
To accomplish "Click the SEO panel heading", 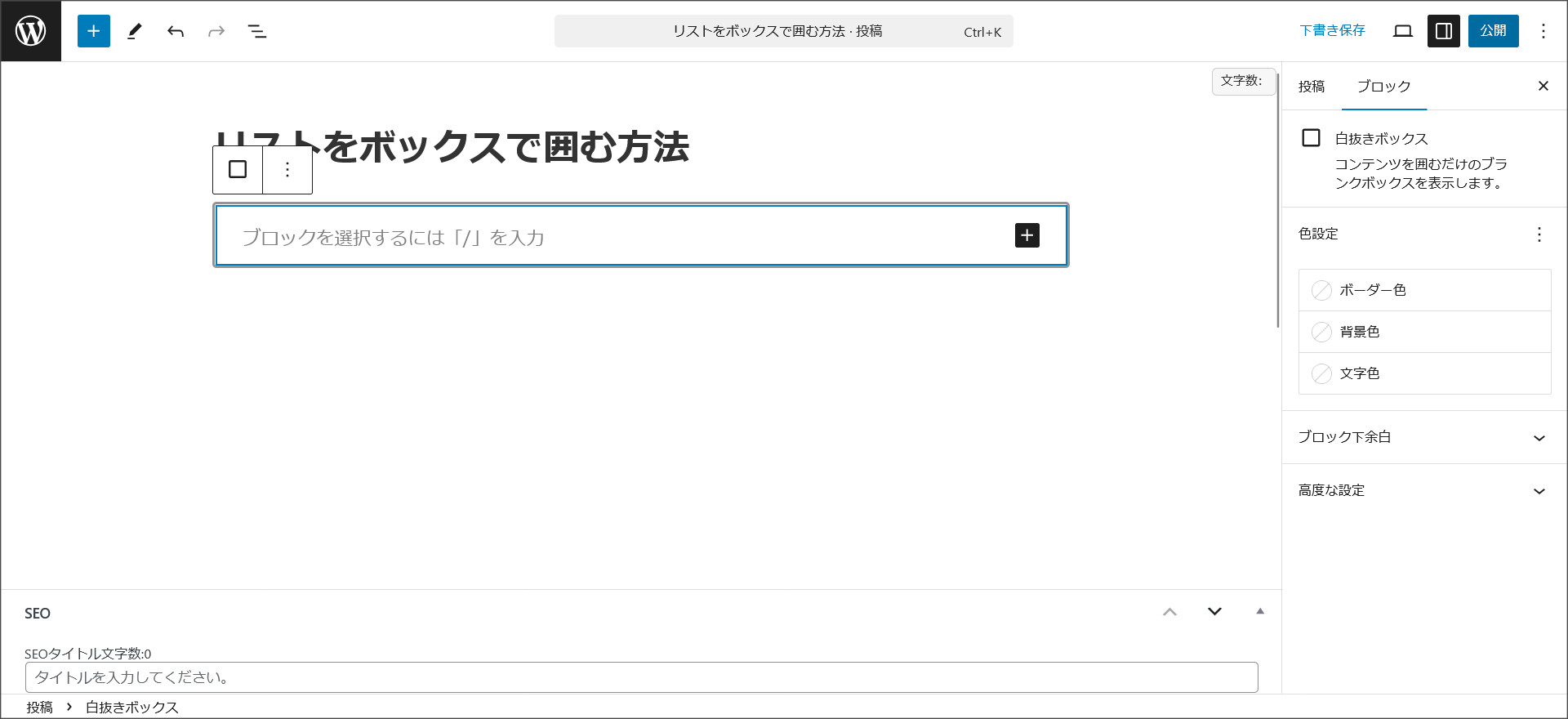I will coord(38,614).
